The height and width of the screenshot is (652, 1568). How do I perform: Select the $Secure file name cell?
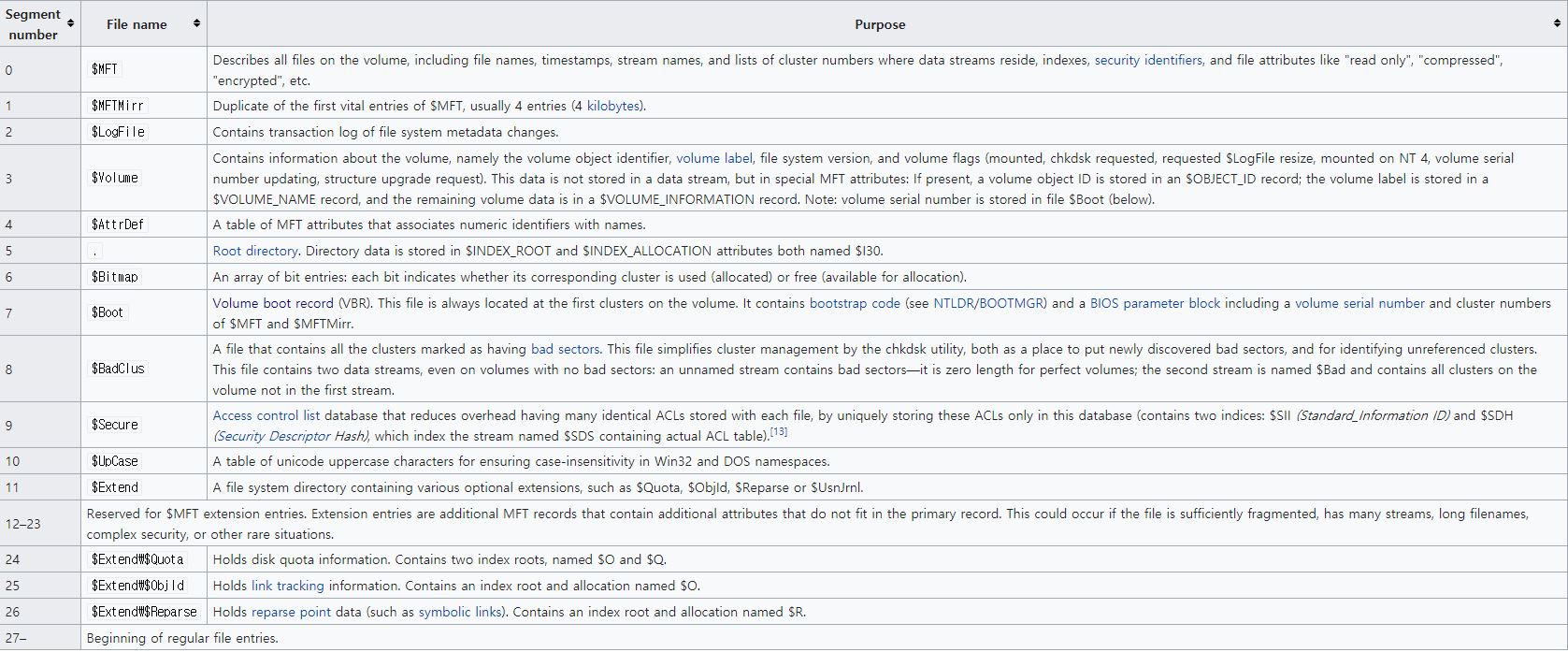[143, 425]
